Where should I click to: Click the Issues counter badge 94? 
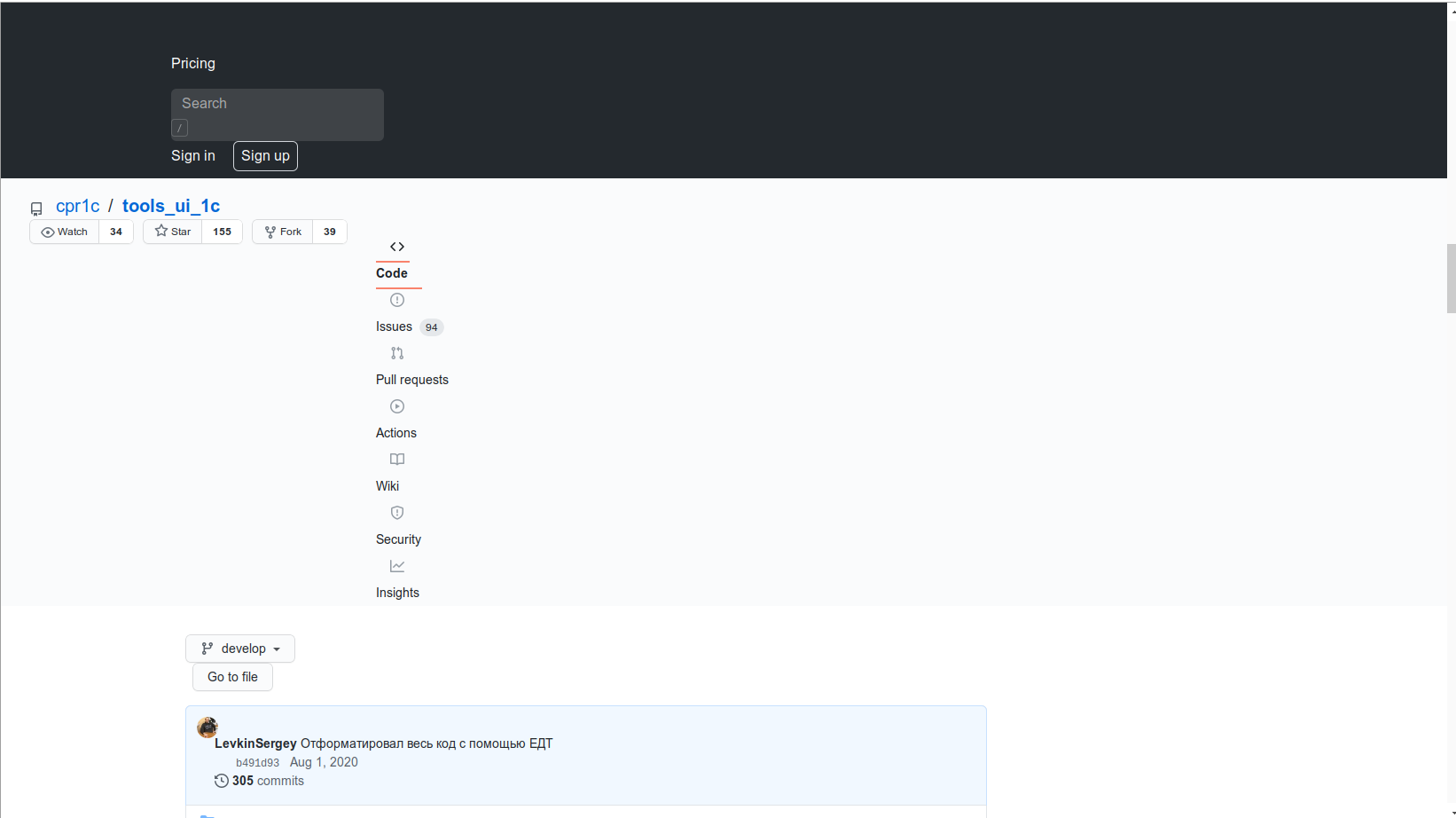pyautogui.click(x=431, y=327)
